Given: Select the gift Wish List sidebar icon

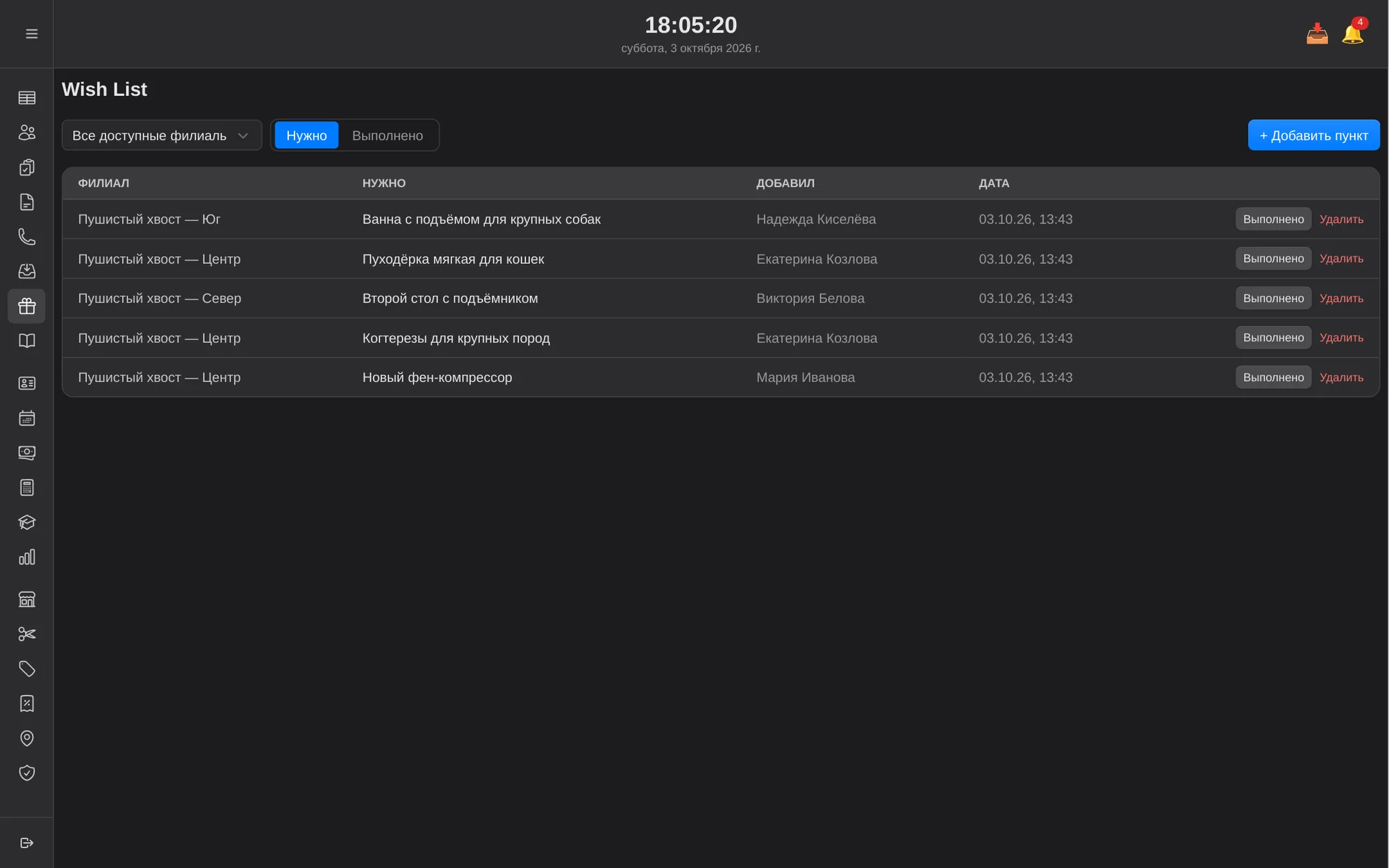Looking at the screenshot, I should click(26, 306).
